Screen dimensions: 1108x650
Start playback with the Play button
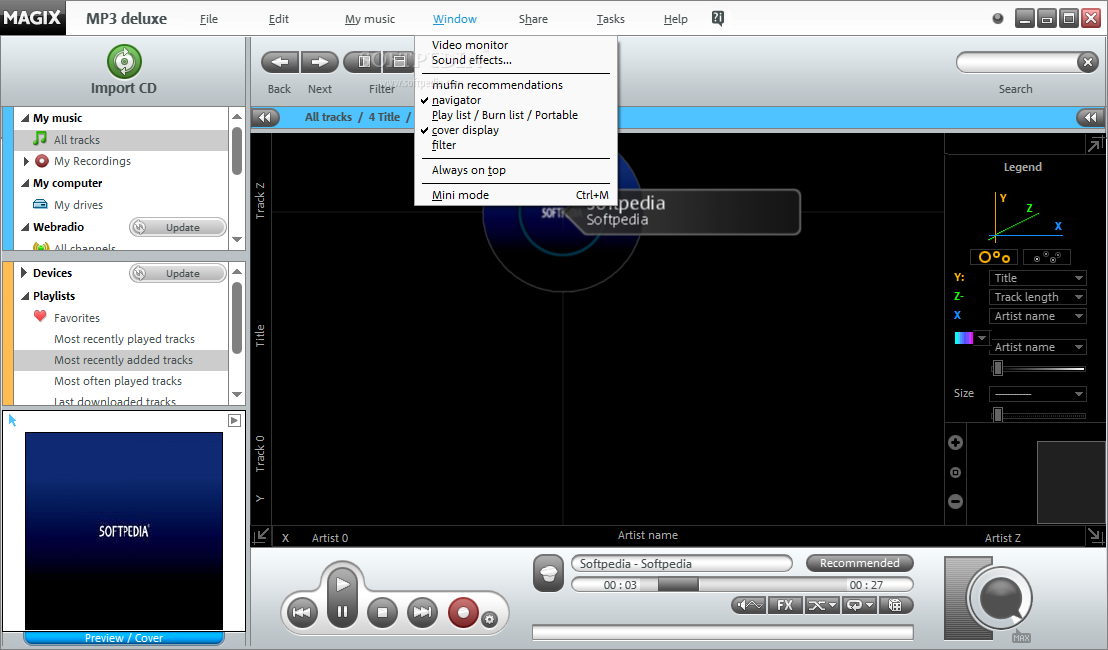(x=343, y=584)
